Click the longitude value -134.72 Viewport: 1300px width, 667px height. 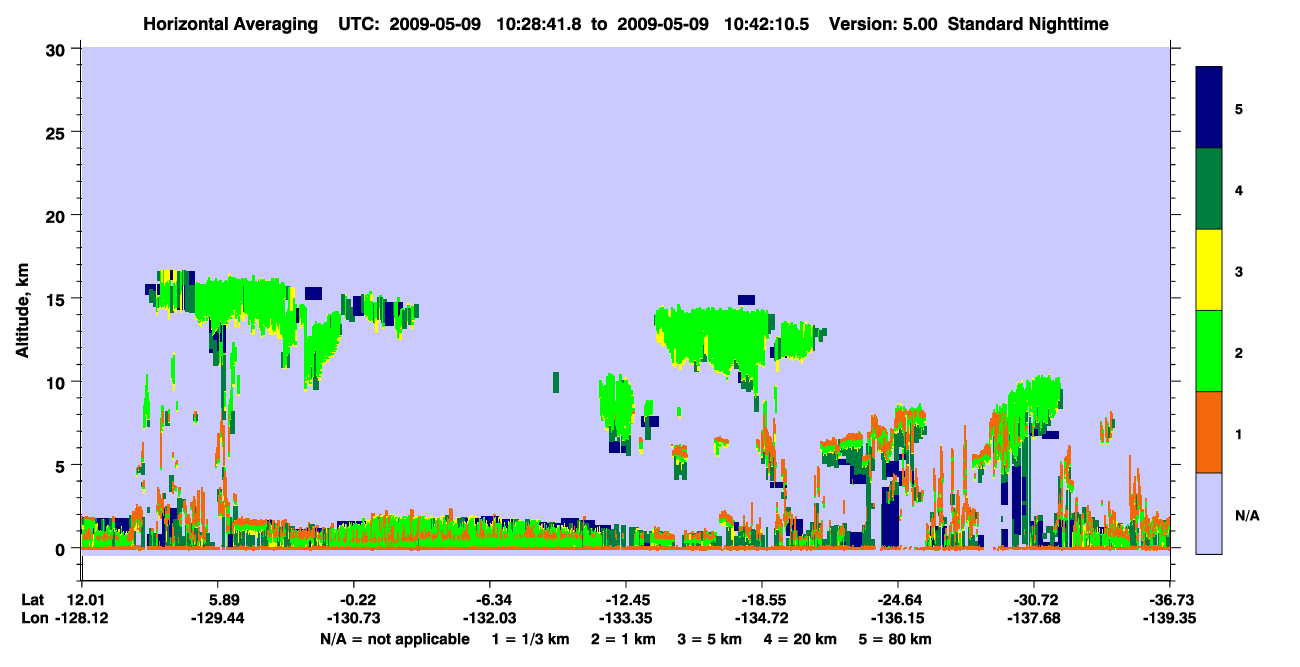click(763, 619)
